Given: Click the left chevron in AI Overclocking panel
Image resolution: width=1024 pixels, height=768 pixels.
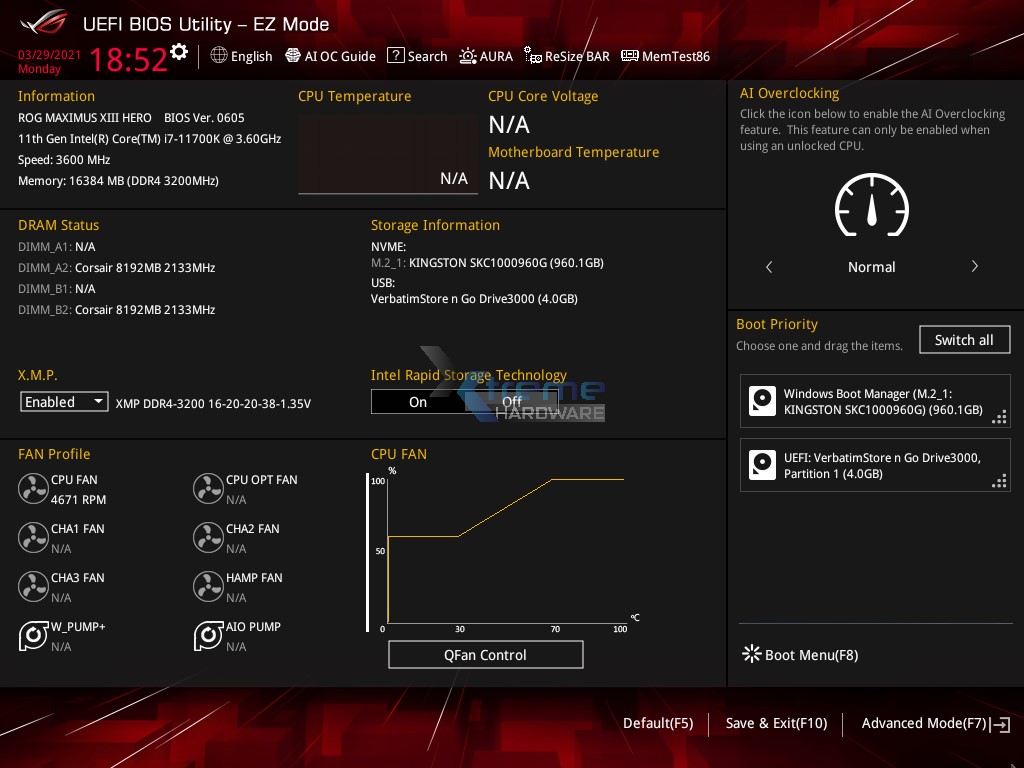Looking at the screenshot, I should point(769,267).
